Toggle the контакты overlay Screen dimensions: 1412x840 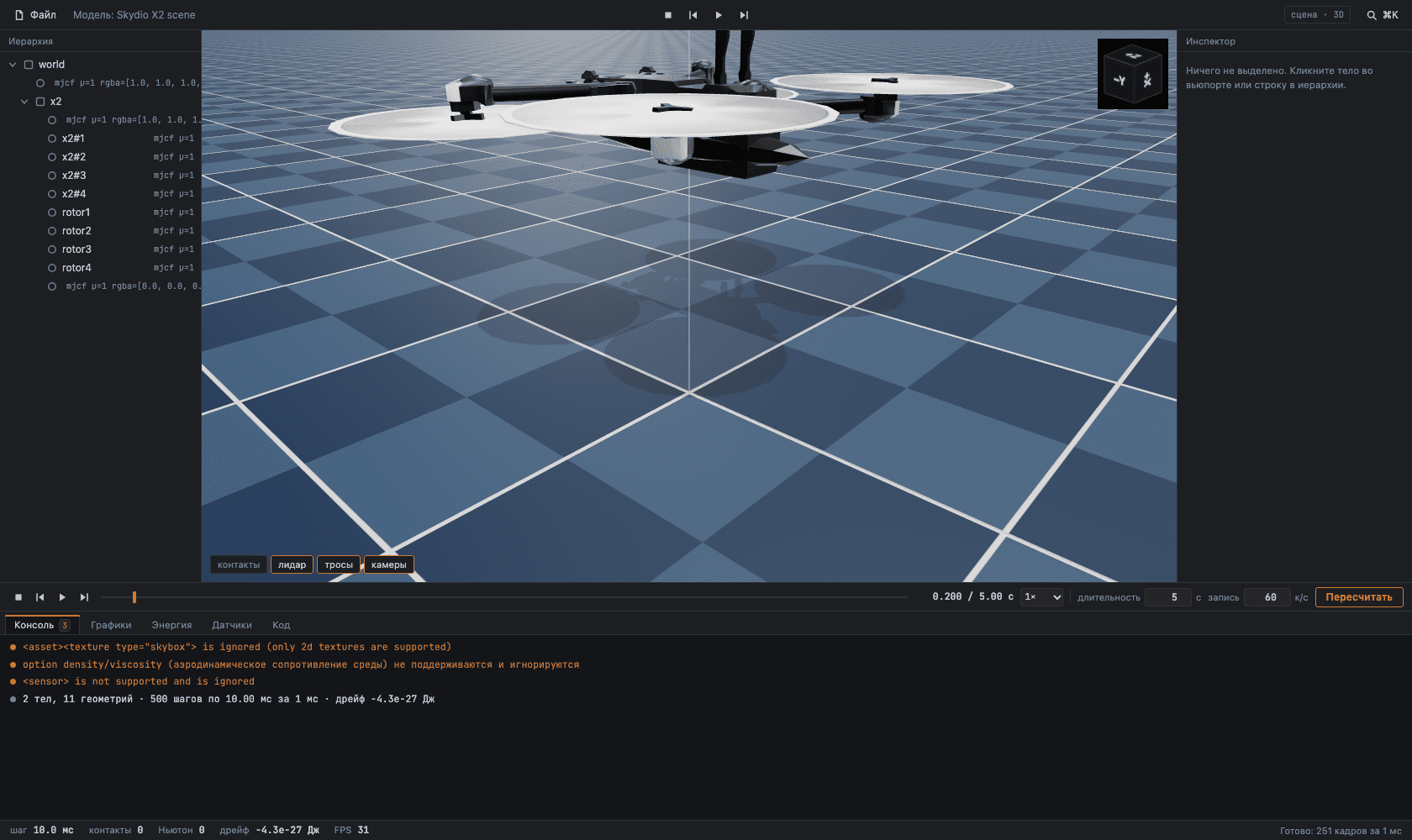239,564
